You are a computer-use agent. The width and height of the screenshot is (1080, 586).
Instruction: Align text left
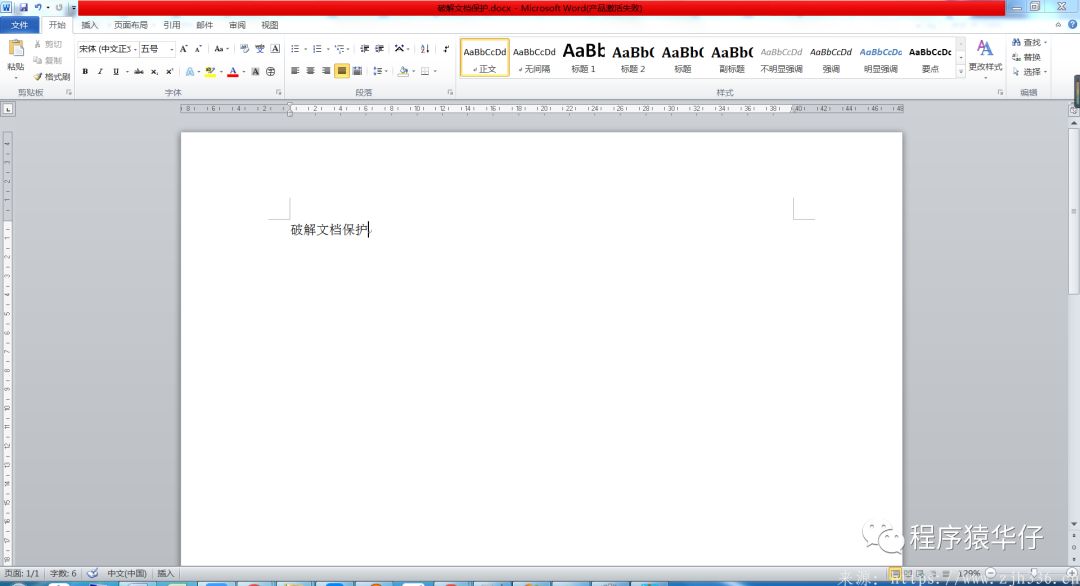point(295,71)
